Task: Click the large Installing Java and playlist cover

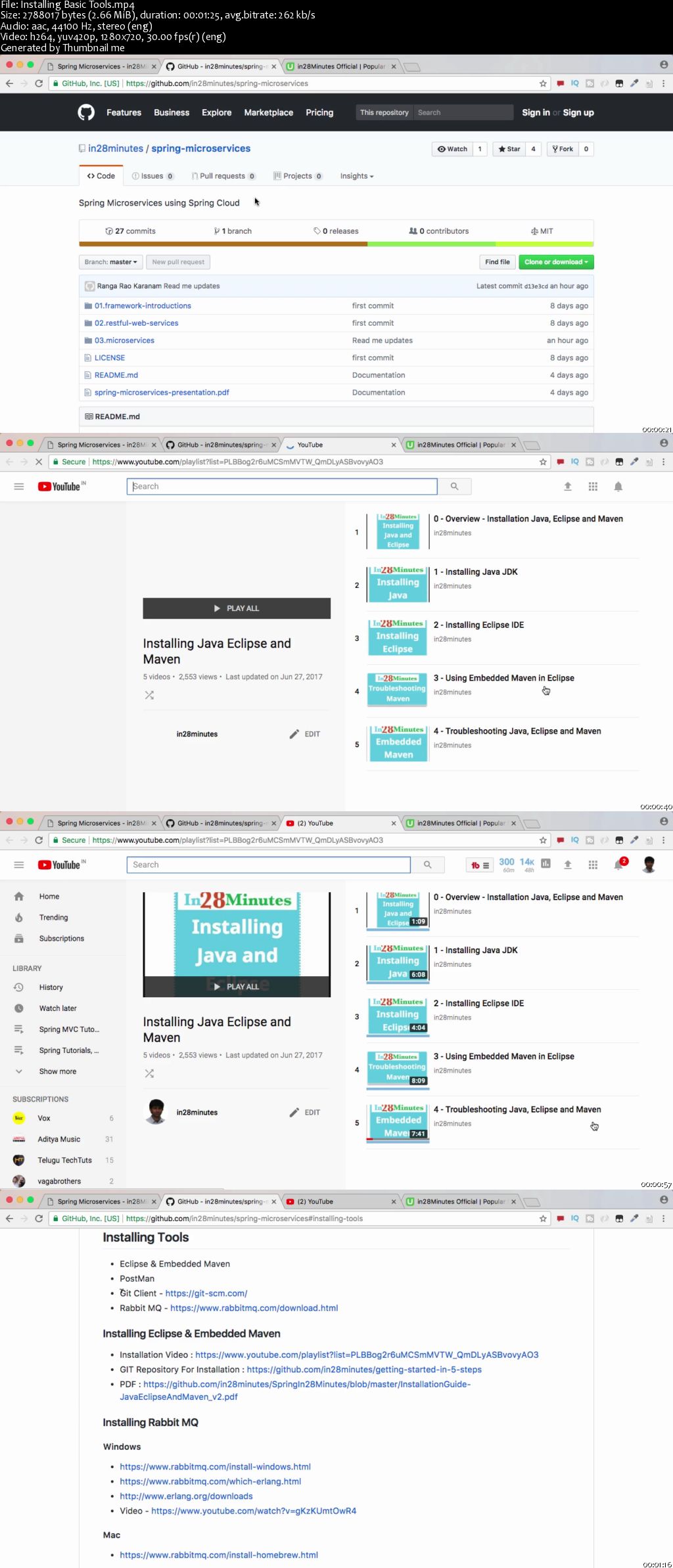Action: coord(237,944)
